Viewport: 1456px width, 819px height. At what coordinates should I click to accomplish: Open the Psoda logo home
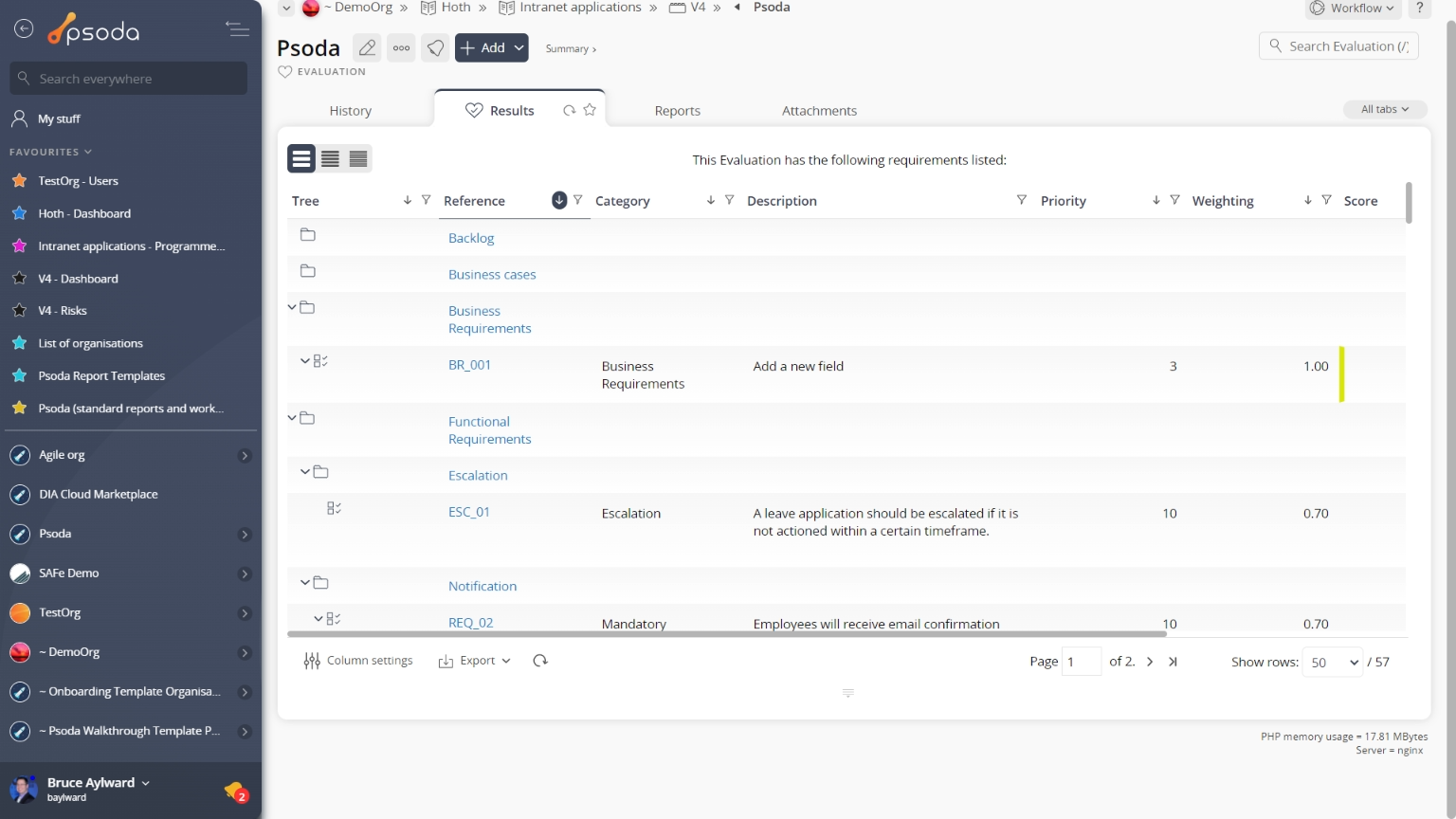coord(94,30)
